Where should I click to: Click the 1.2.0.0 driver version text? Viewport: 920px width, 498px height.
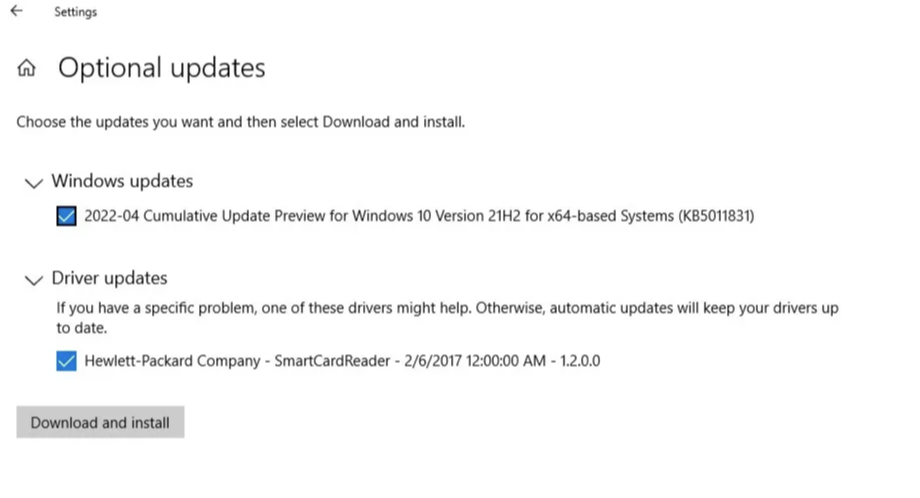point(580,361)
